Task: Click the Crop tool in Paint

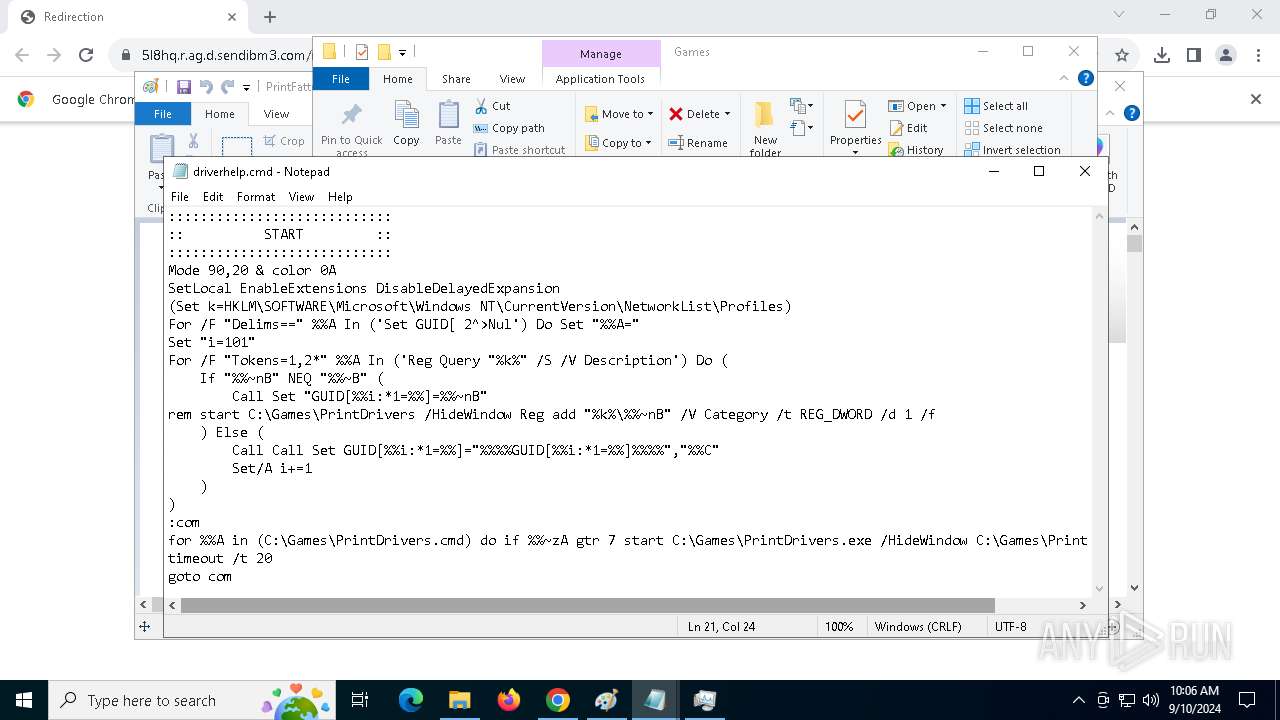Action: [x=284, y=141]
